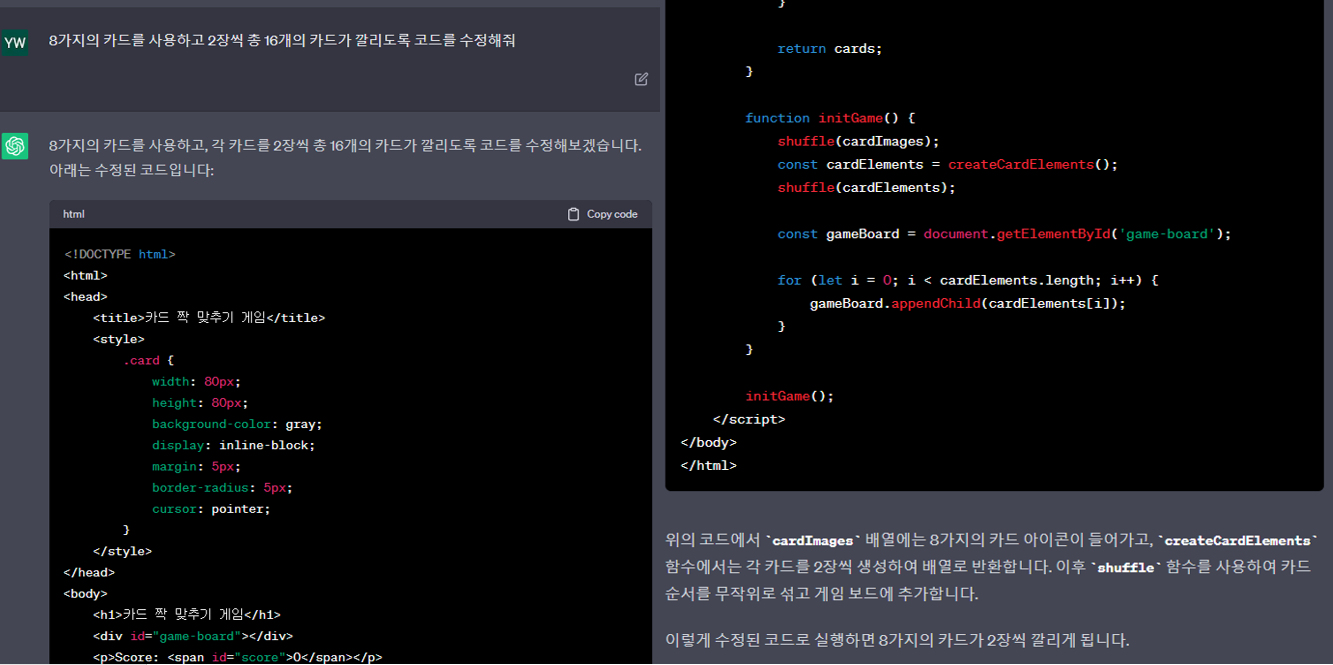Click the Score span code line
This screenshot has height=665, width=1333.
pyautogui.click(x=238, y=657)
